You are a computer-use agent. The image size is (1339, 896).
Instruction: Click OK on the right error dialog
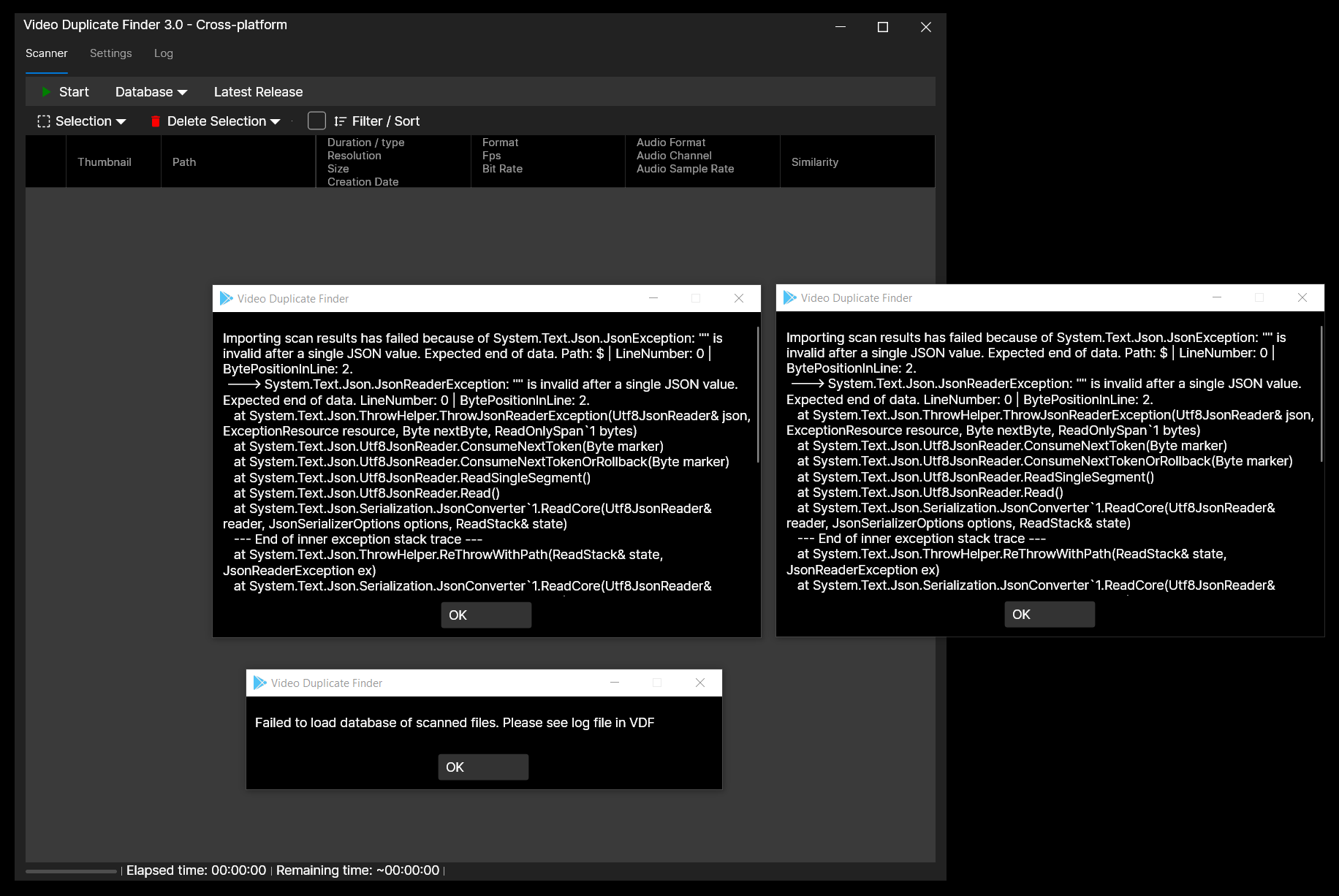[1049, 614]
